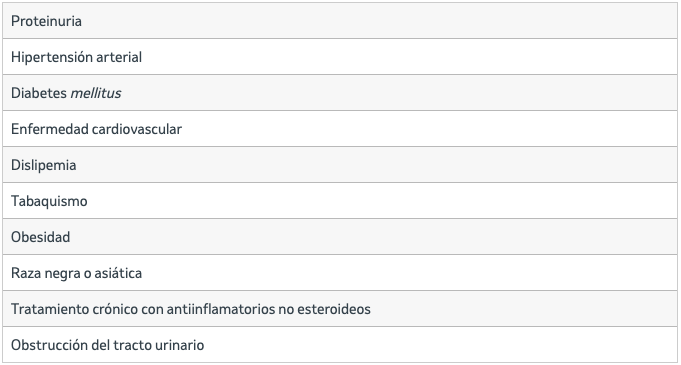Select Obstrucción del tracto urinario row

point(340,345)
